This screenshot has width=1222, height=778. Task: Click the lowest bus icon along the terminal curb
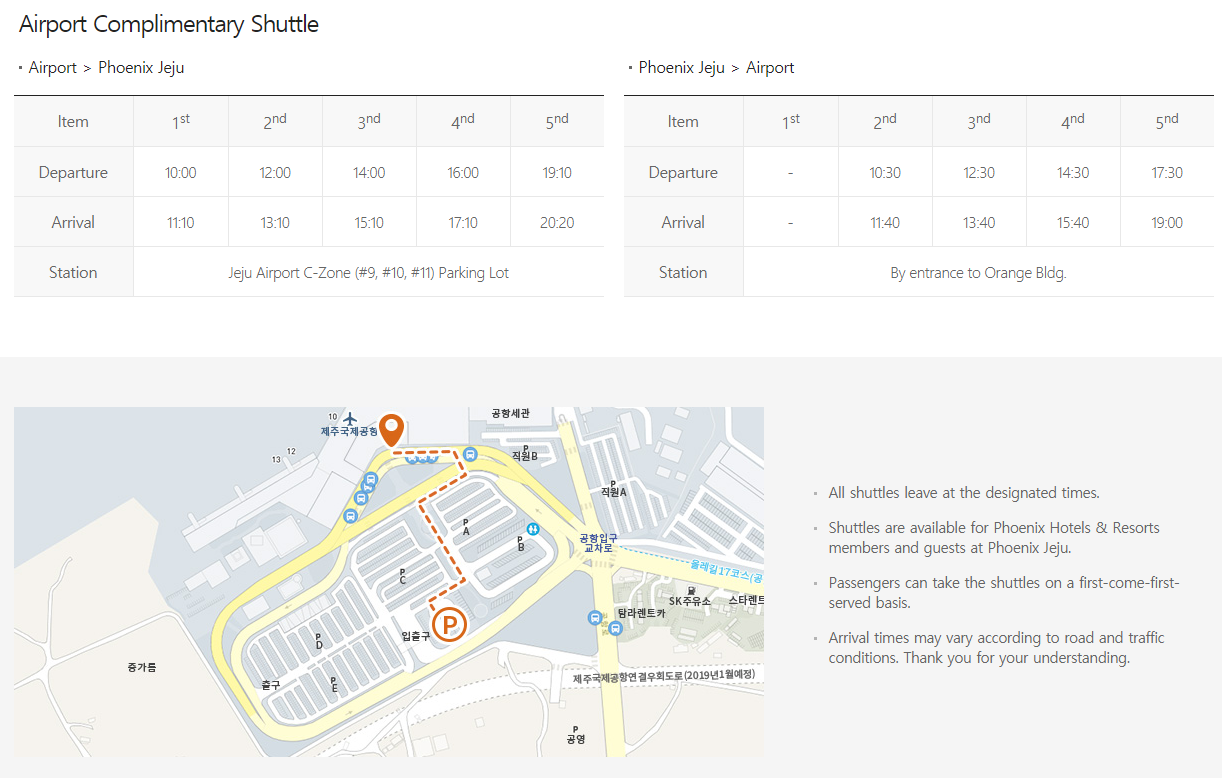[350, 516]
